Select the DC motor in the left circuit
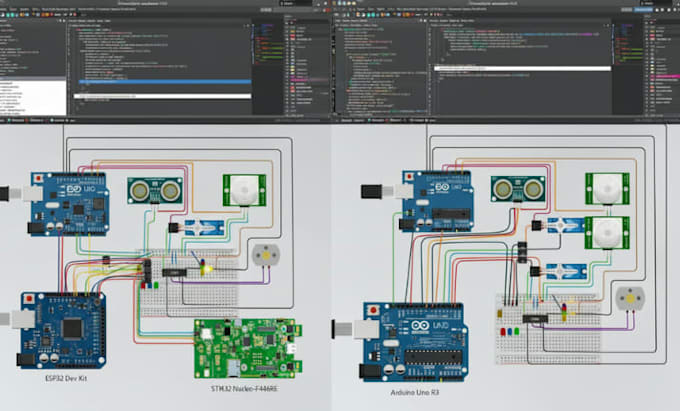Screen dimensions: 680x411 (266, 255)
